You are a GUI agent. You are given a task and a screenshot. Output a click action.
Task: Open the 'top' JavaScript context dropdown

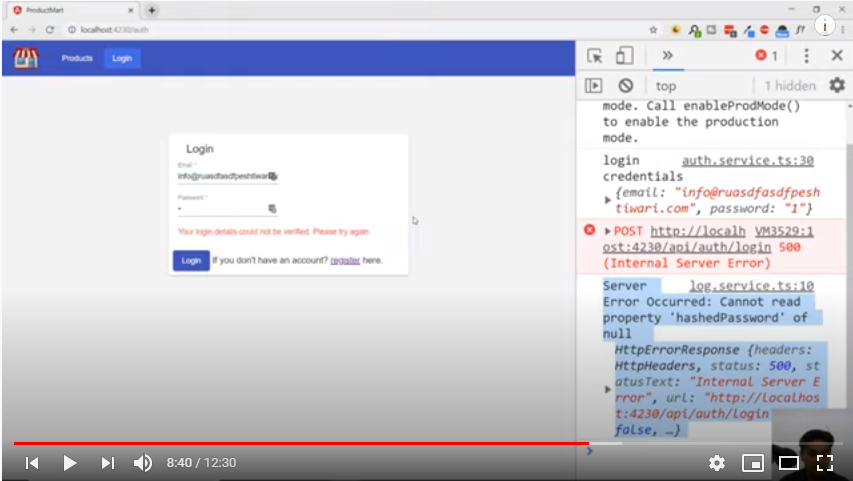pos(666,86)
